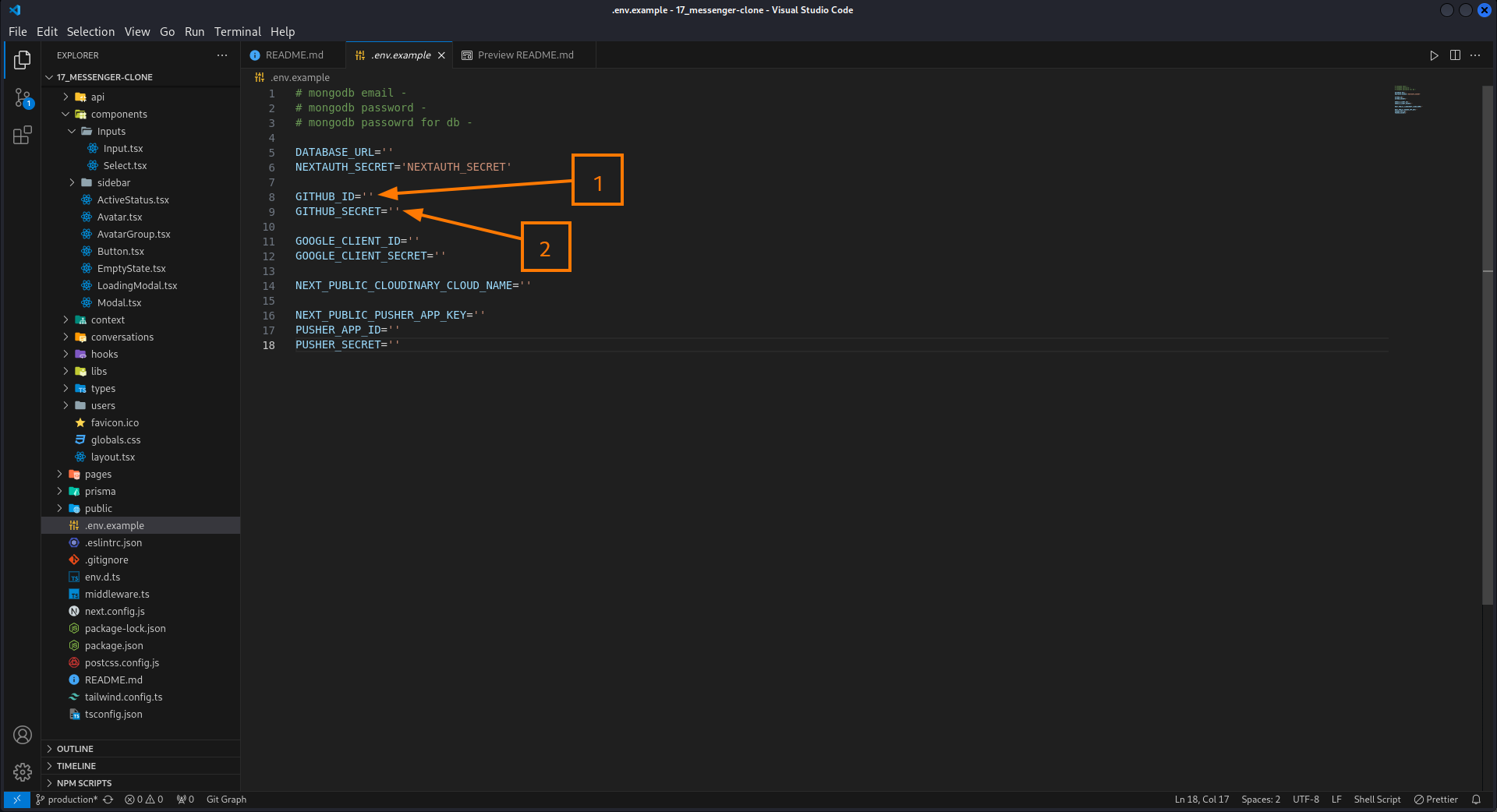
Task: Open Git Graph from the status bar
Action: pos(225,800)
